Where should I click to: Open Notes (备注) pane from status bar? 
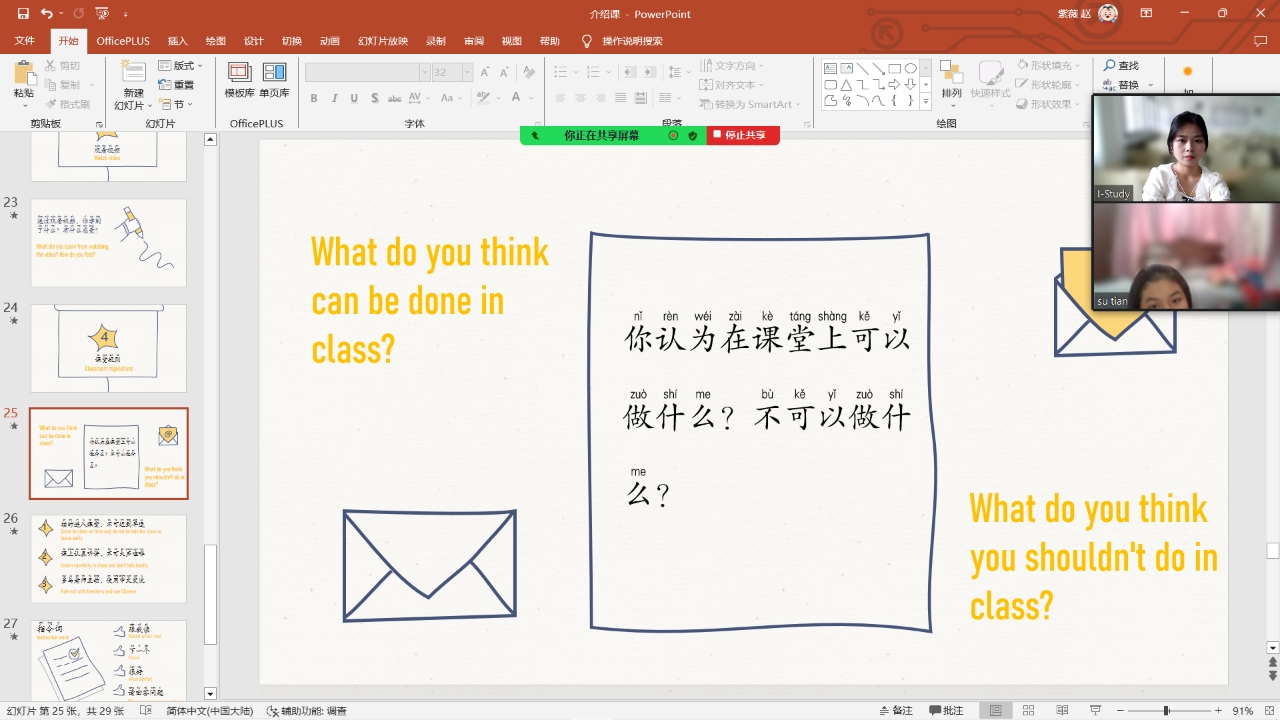coord(896,711)
